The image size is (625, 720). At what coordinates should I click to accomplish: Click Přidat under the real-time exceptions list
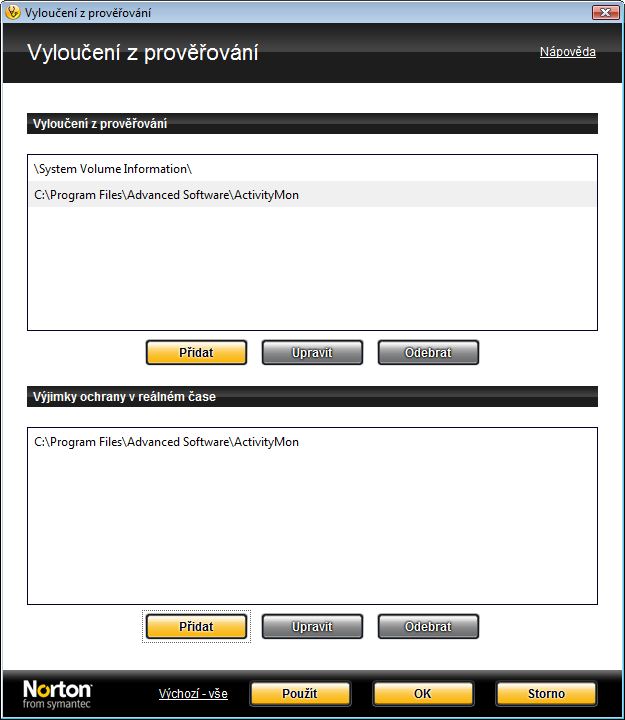[x=196, y=627]
